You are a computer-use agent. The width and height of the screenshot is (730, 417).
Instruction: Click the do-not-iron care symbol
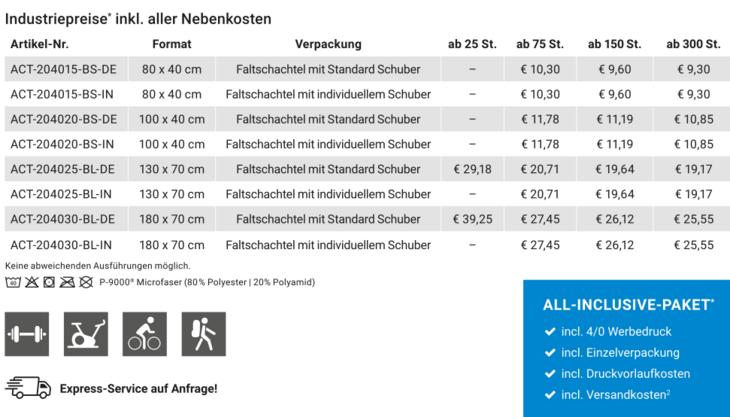coord(67,282)
